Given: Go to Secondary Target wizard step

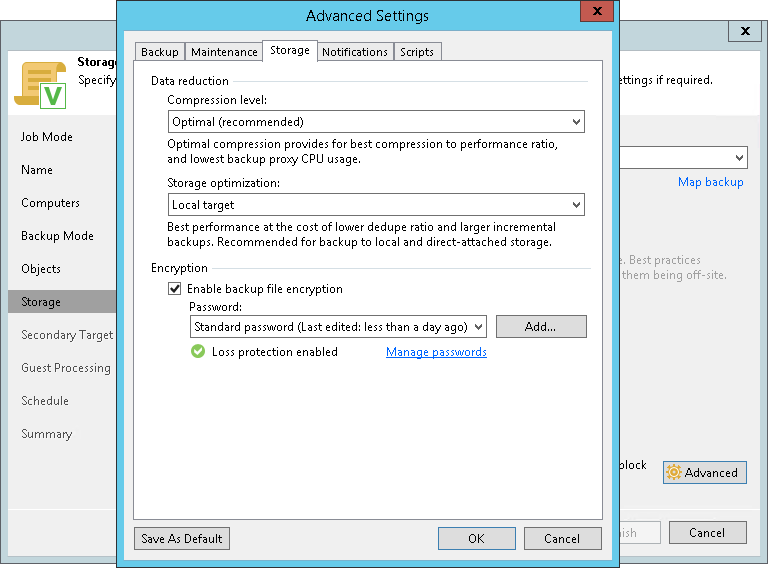Looking at the screenshot, I should click(x=67, y=335).
